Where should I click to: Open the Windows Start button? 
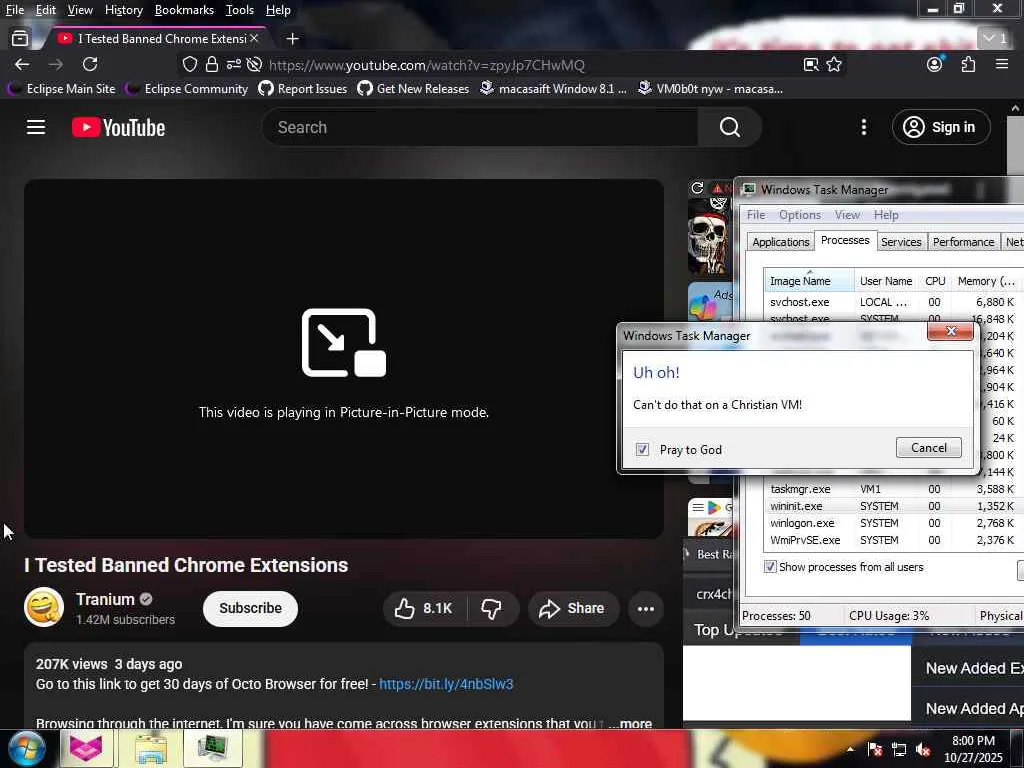pos(26,748)
